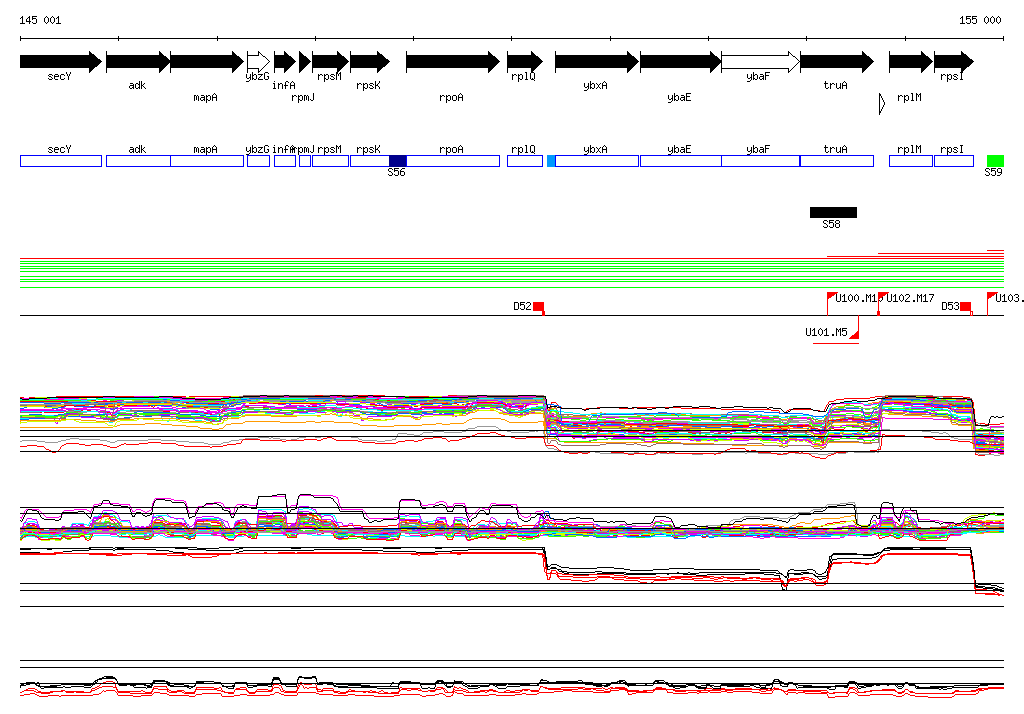Click the blue rpsI annotation box
The image size is (1024, 714).
click(954, 161)
